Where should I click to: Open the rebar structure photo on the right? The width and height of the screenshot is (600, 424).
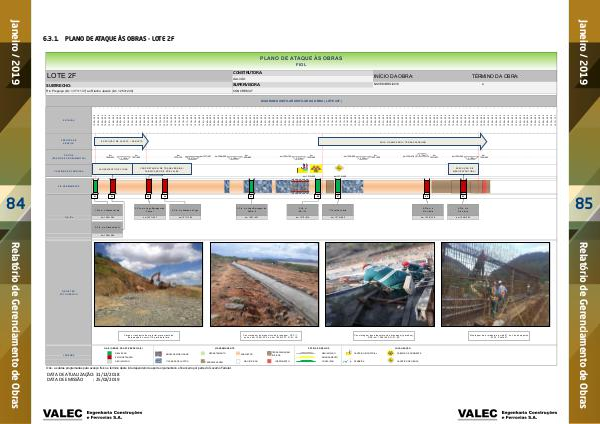coord(495,271)
